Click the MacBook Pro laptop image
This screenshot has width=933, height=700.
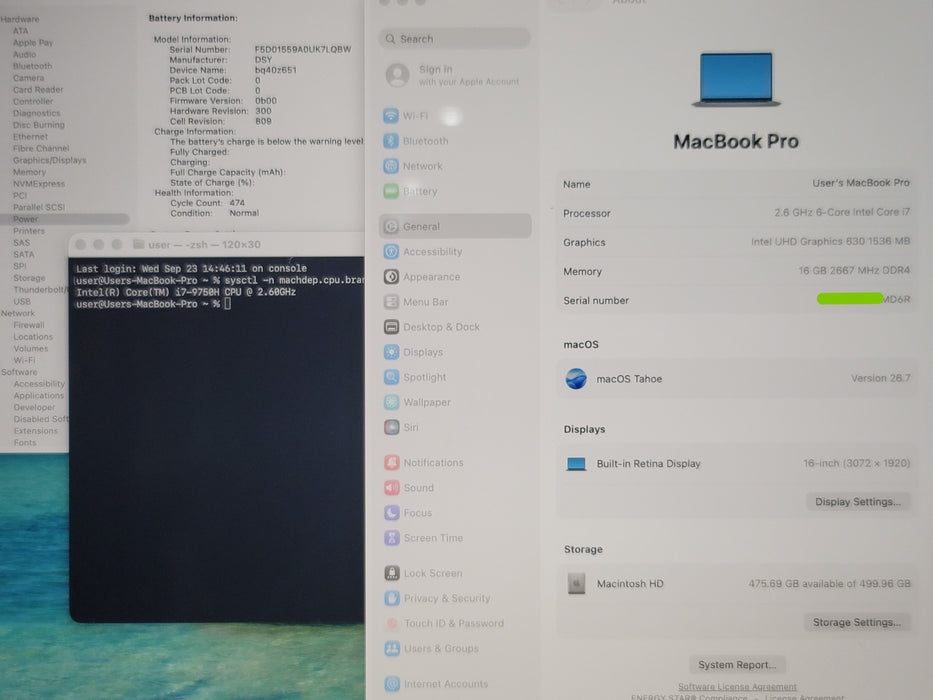736,80
